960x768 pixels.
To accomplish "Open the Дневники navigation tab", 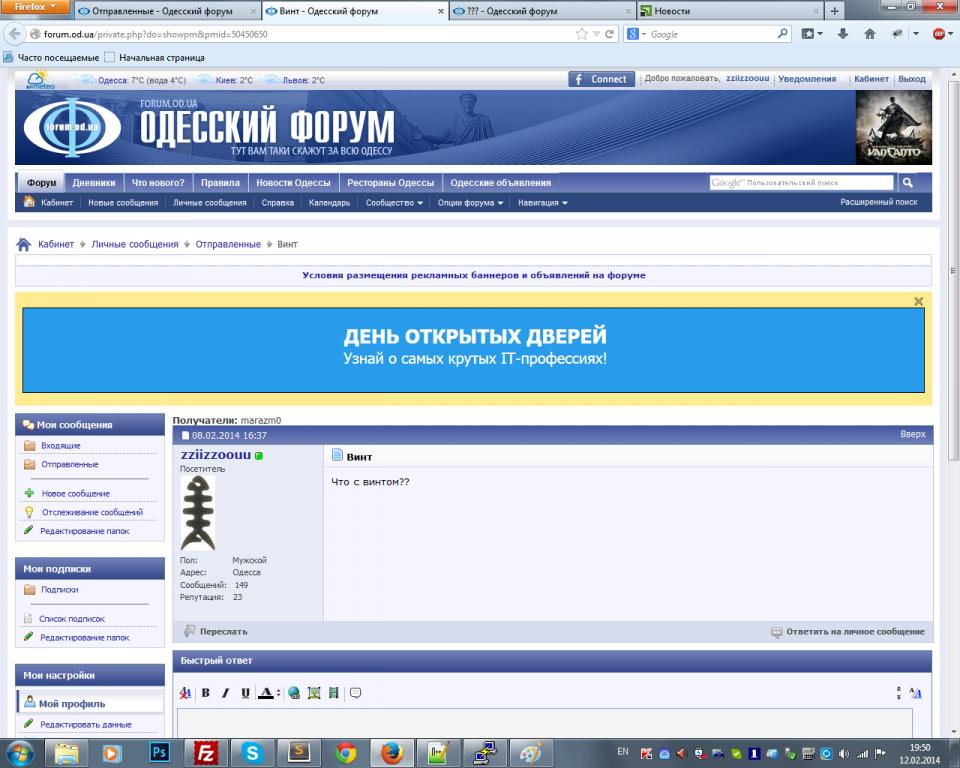I will coord(94,183).
